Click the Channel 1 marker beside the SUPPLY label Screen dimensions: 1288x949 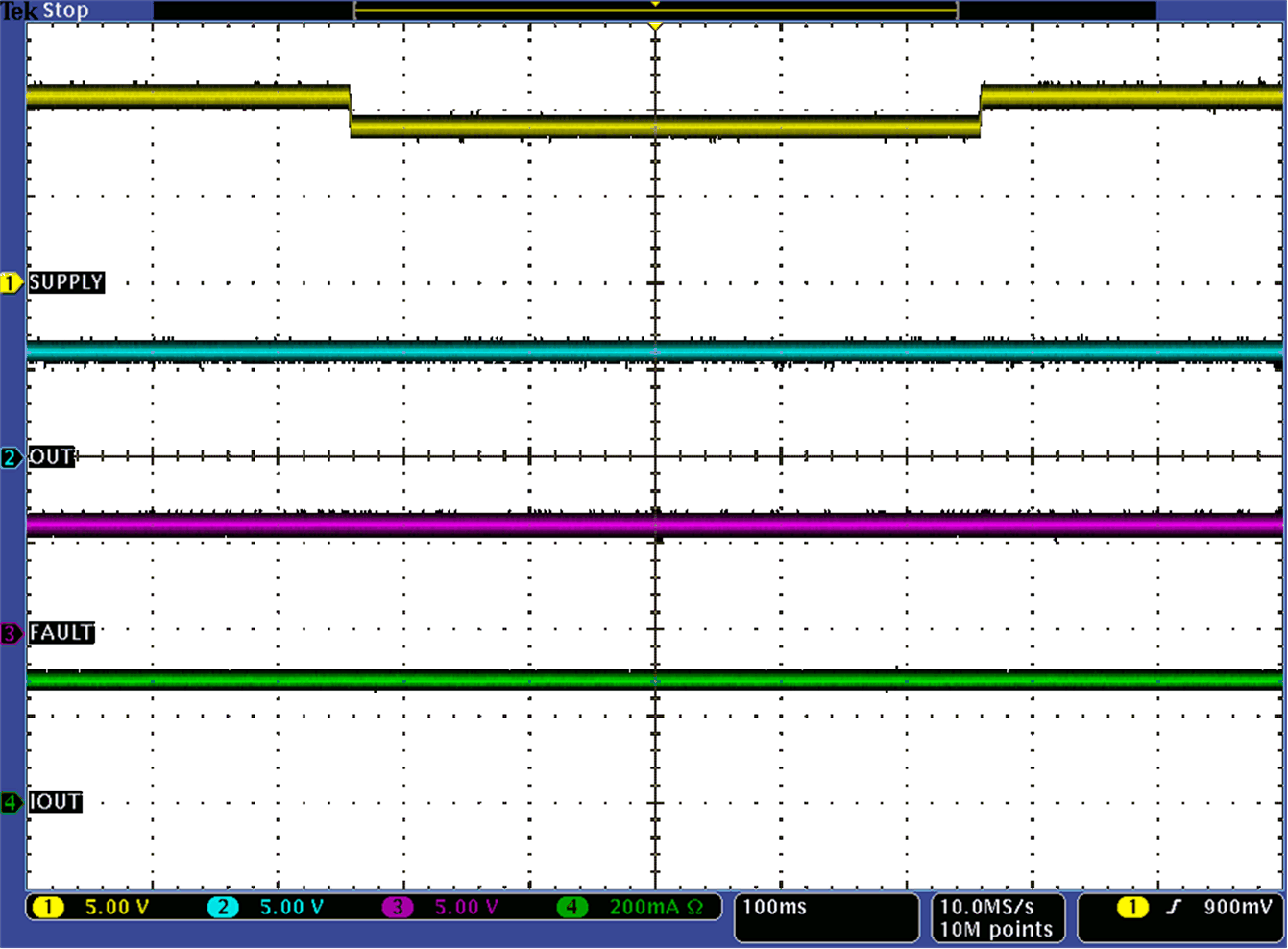(12, 283)
